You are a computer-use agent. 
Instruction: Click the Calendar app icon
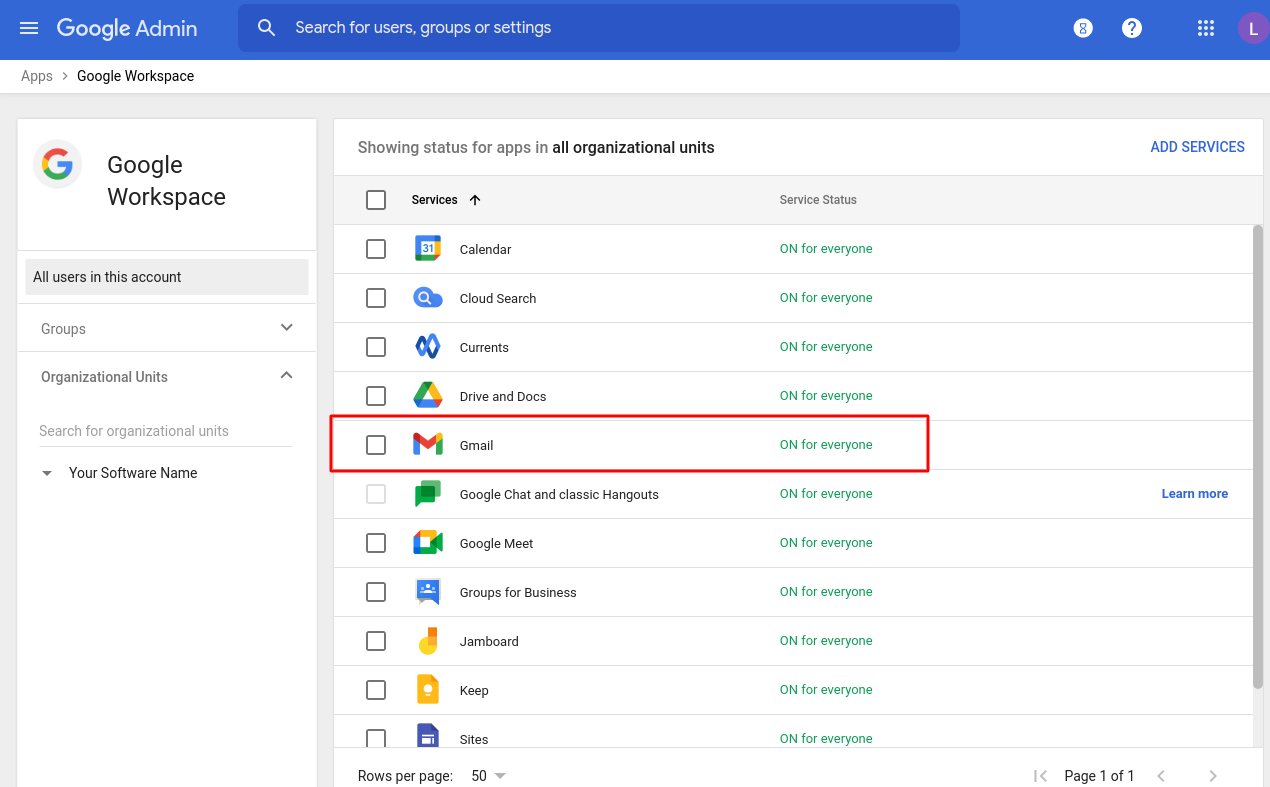(x=428, y=249)
